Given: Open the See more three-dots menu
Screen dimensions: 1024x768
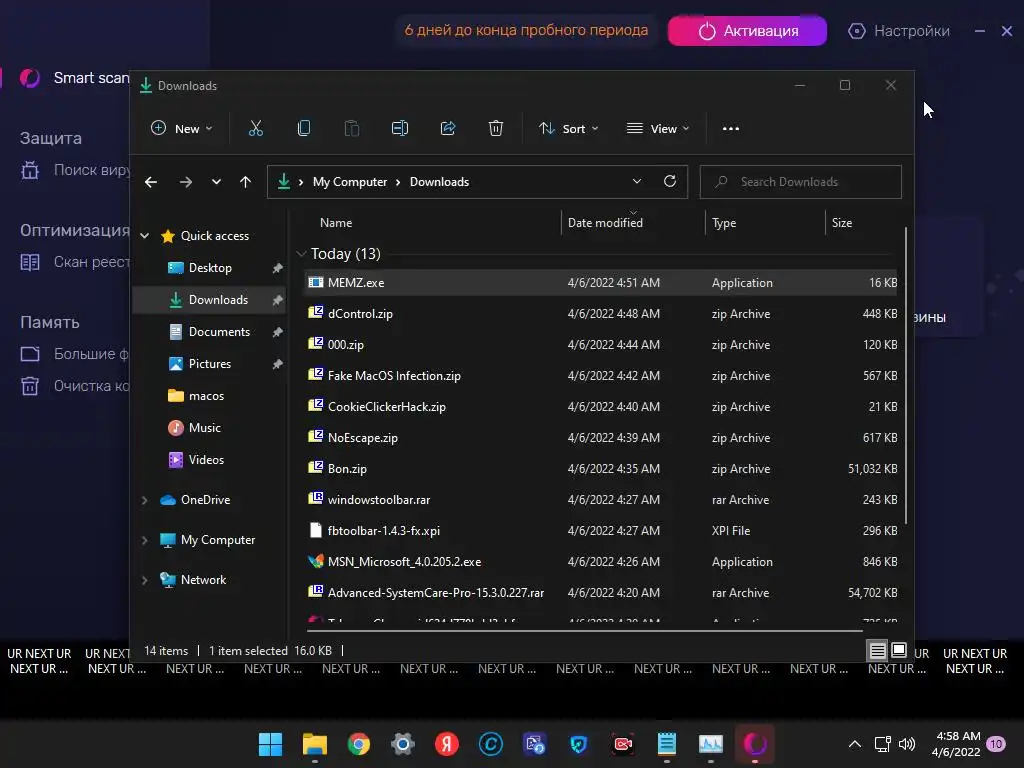Looking at the screenshot, I should tap(731, 129).
